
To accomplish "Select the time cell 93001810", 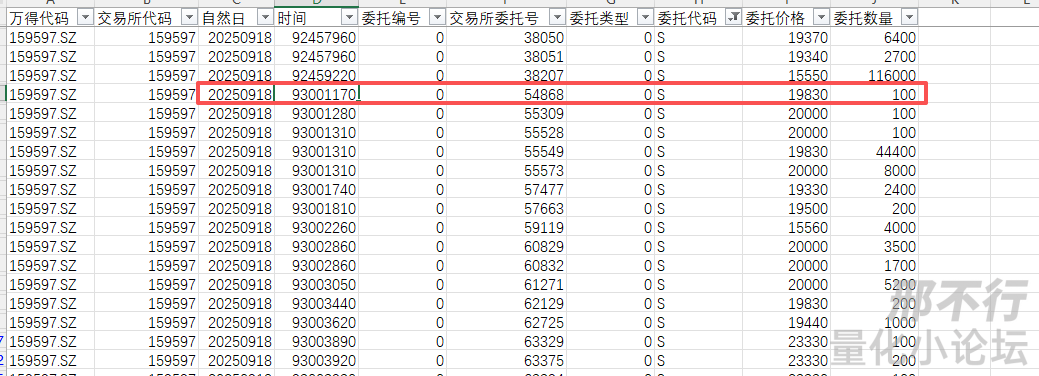I will coord(317,209).
